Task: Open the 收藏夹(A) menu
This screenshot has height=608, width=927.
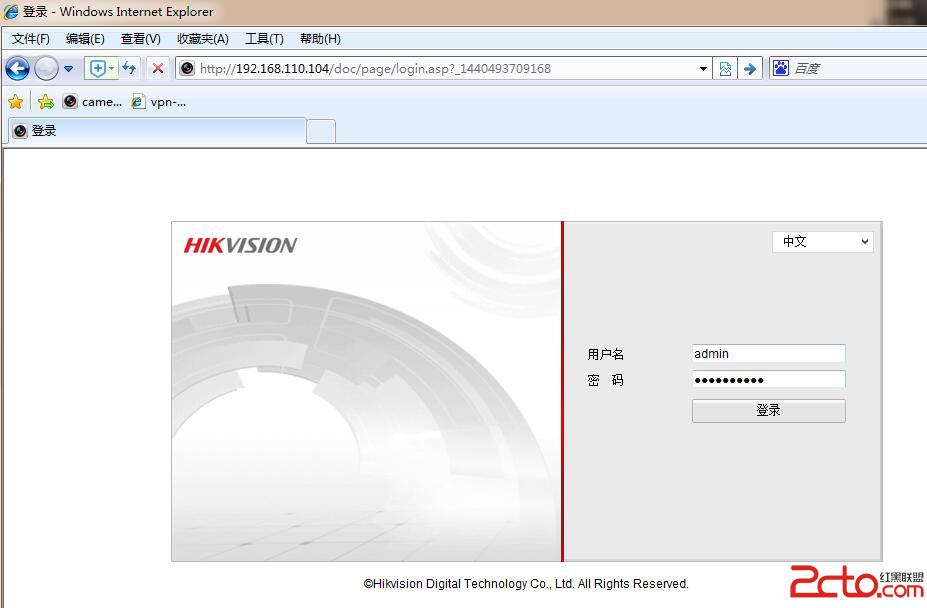Action: 203,39
